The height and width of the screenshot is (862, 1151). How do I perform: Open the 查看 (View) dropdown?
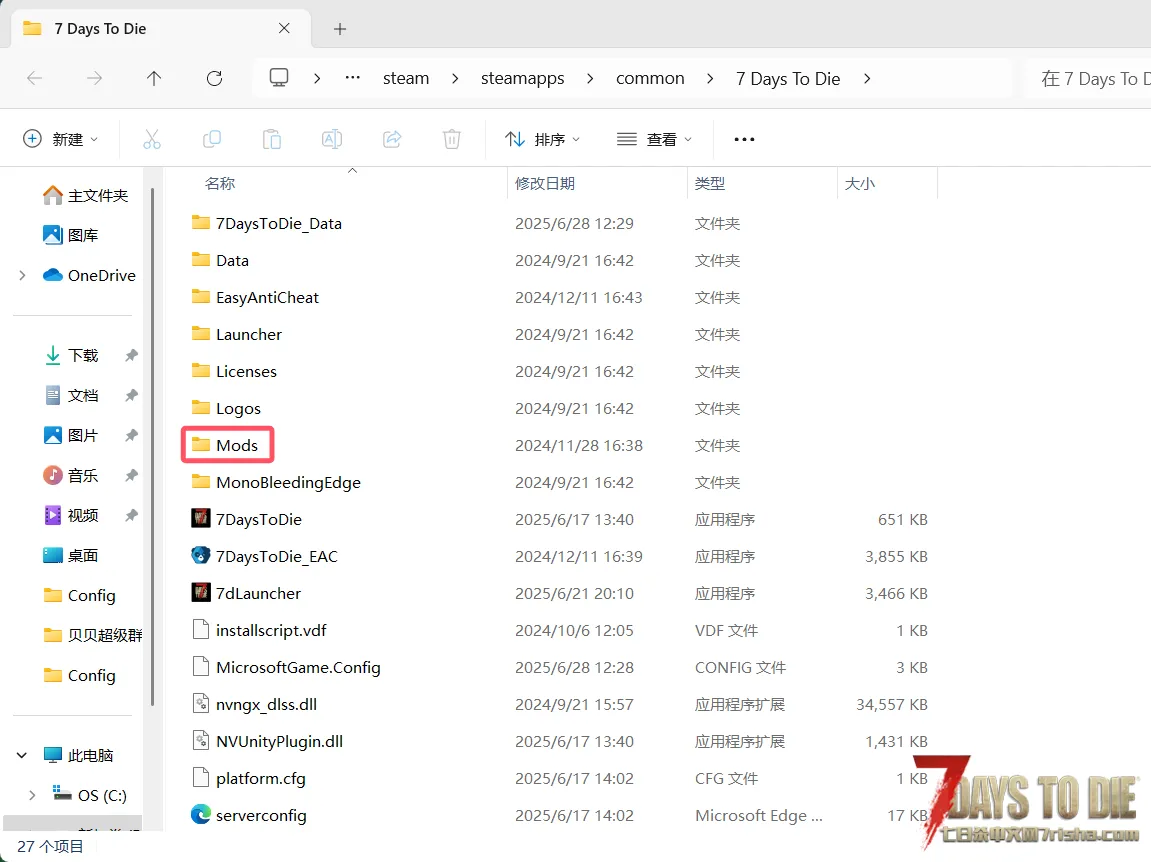point(655,139)
